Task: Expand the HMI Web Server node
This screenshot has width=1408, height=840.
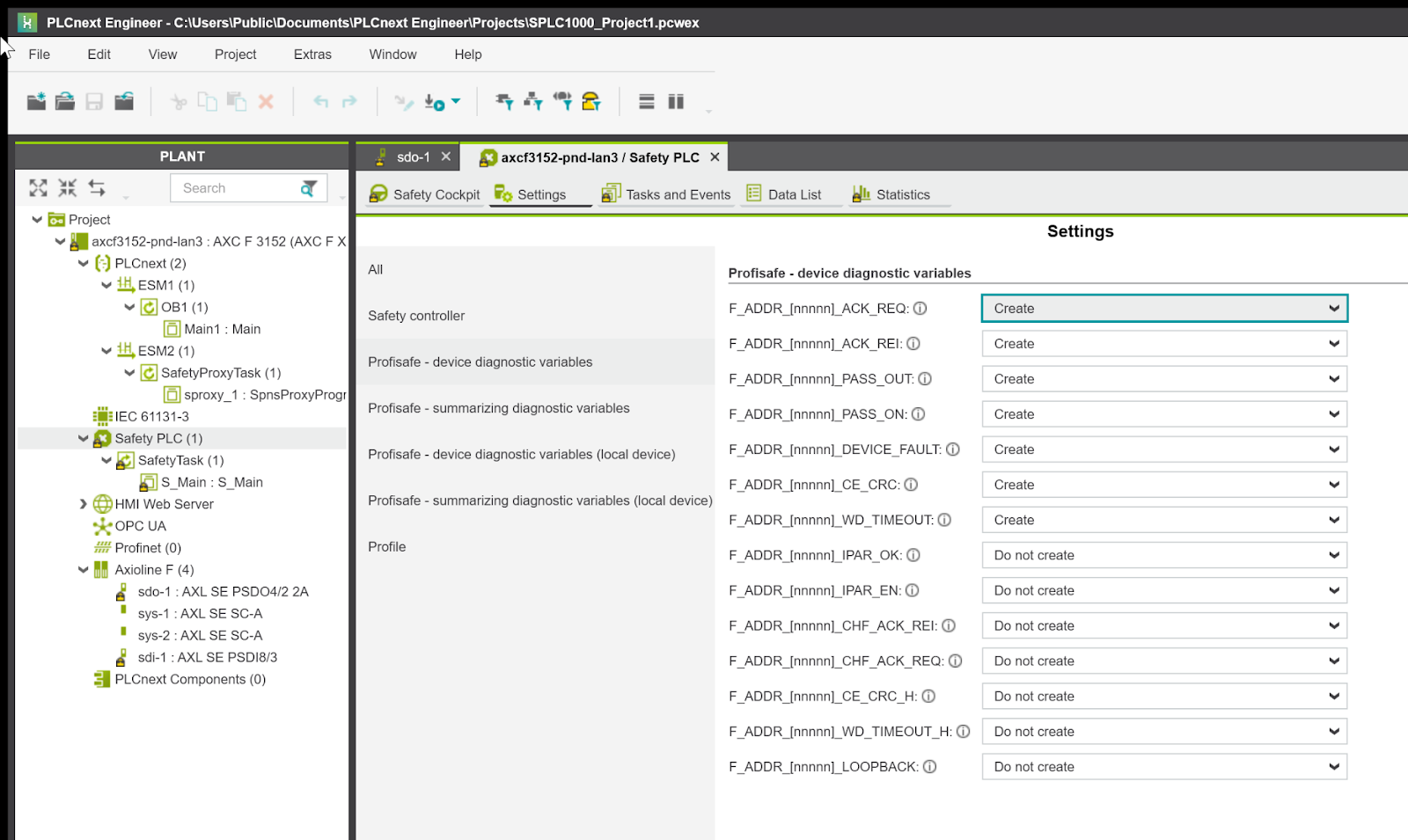Action: 84,504
